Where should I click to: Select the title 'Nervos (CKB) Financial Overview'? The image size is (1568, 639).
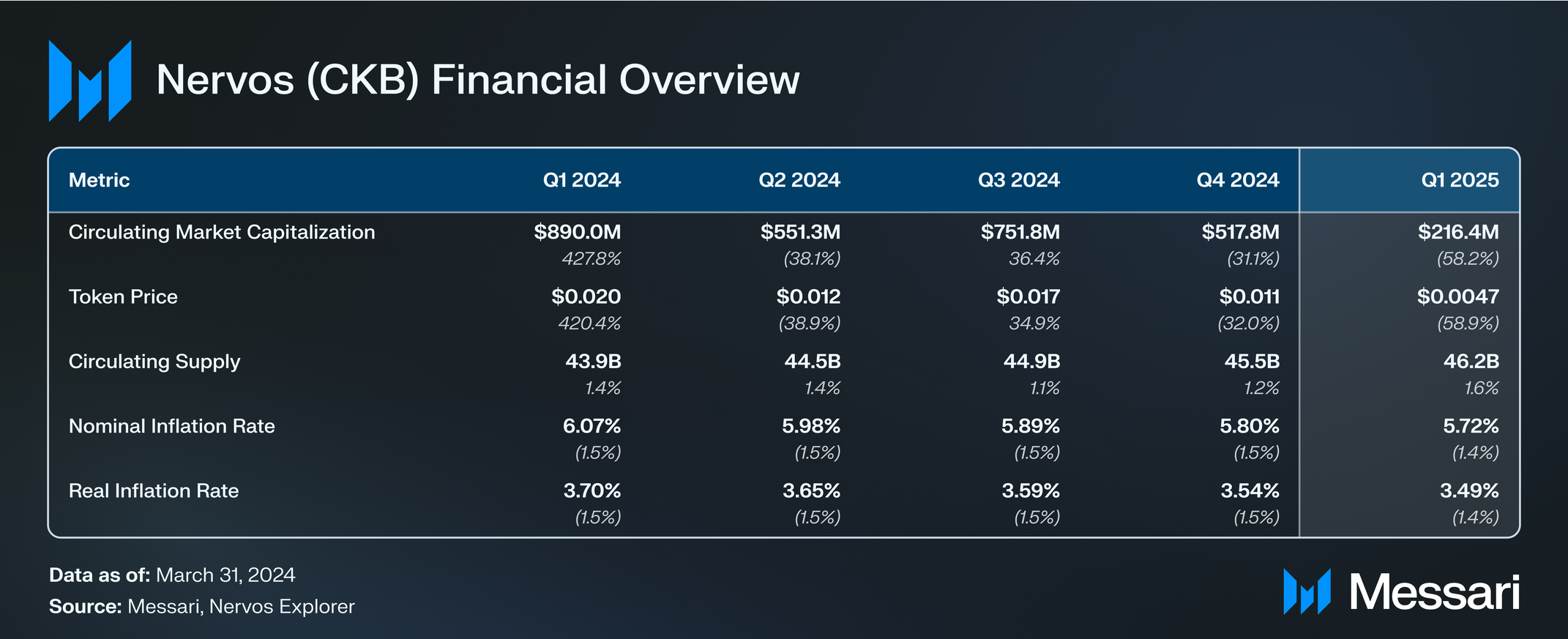[x=478, y=80]
